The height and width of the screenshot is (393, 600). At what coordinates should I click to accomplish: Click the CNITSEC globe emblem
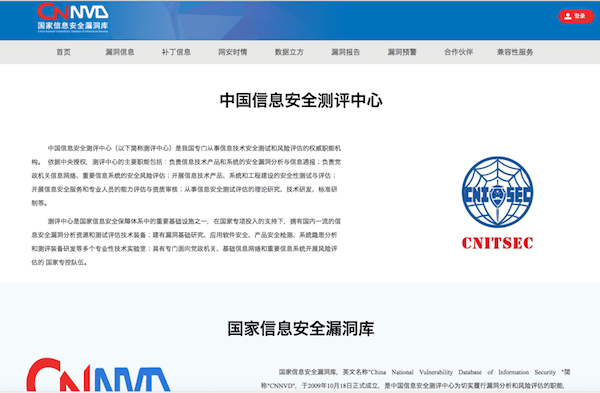coord(497,192)
